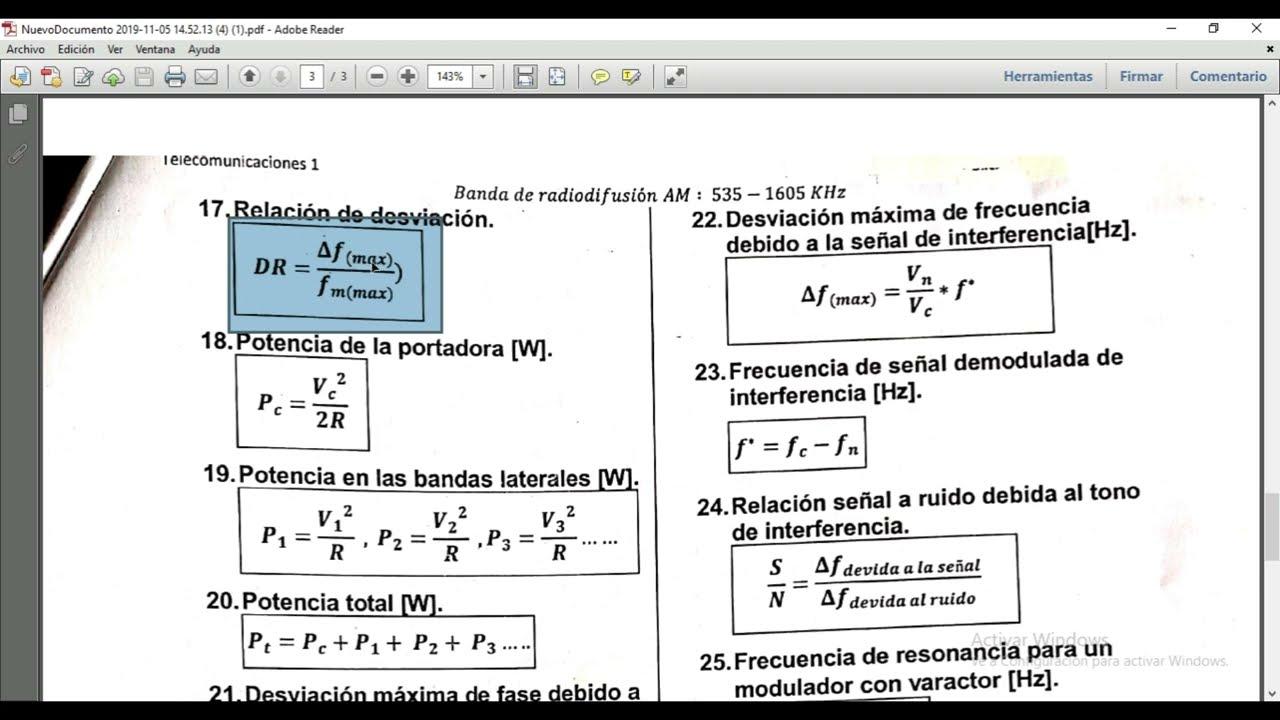This screenshot has height=720, width=1280.
Task: Zoom in using the plus control
Action: coord(407,76)
